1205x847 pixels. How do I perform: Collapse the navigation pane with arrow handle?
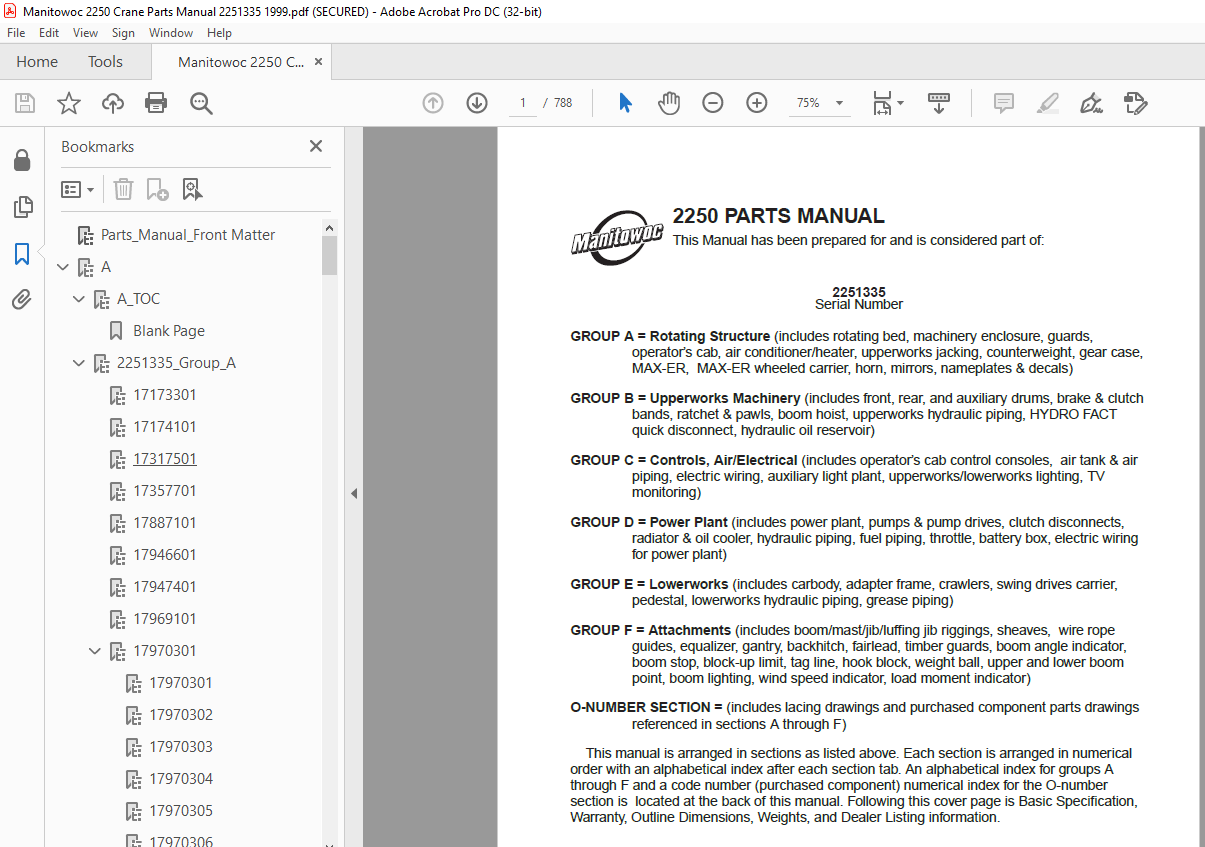353,493
